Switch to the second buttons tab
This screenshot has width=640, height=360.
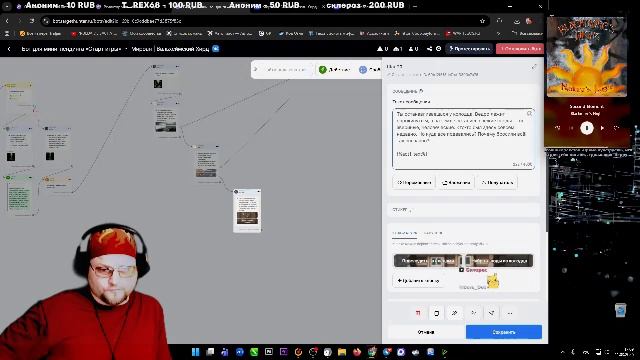pos(432,233)
